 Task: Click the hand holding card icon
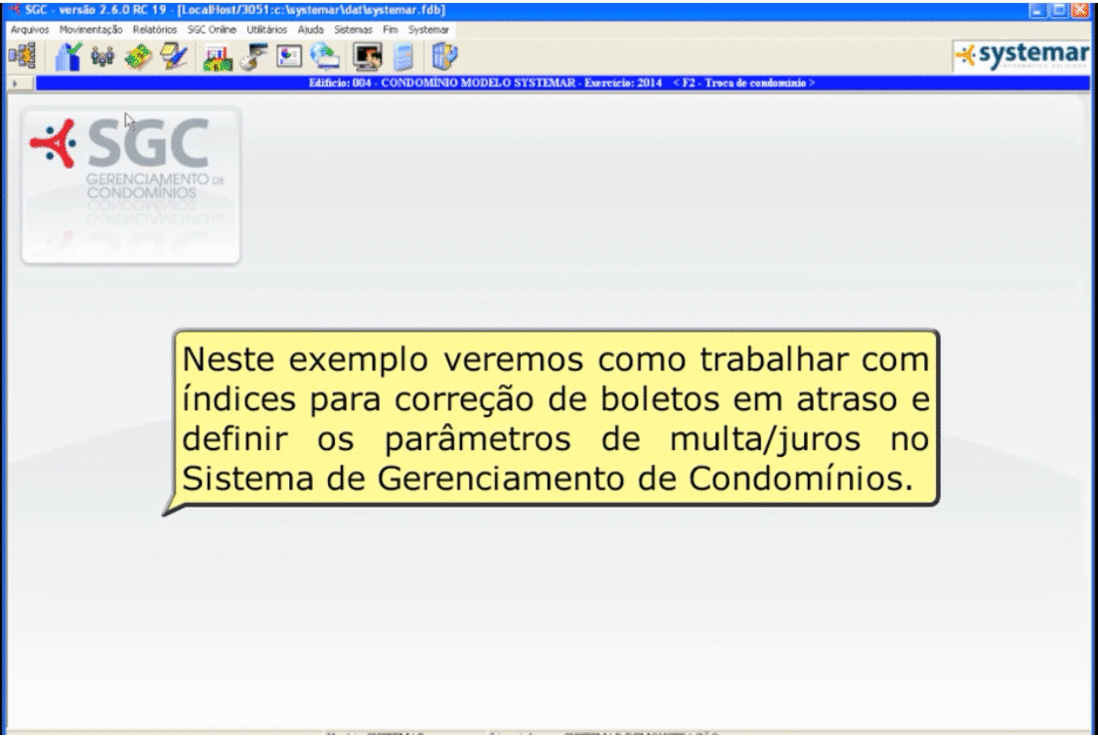click(x=251, y=57)
